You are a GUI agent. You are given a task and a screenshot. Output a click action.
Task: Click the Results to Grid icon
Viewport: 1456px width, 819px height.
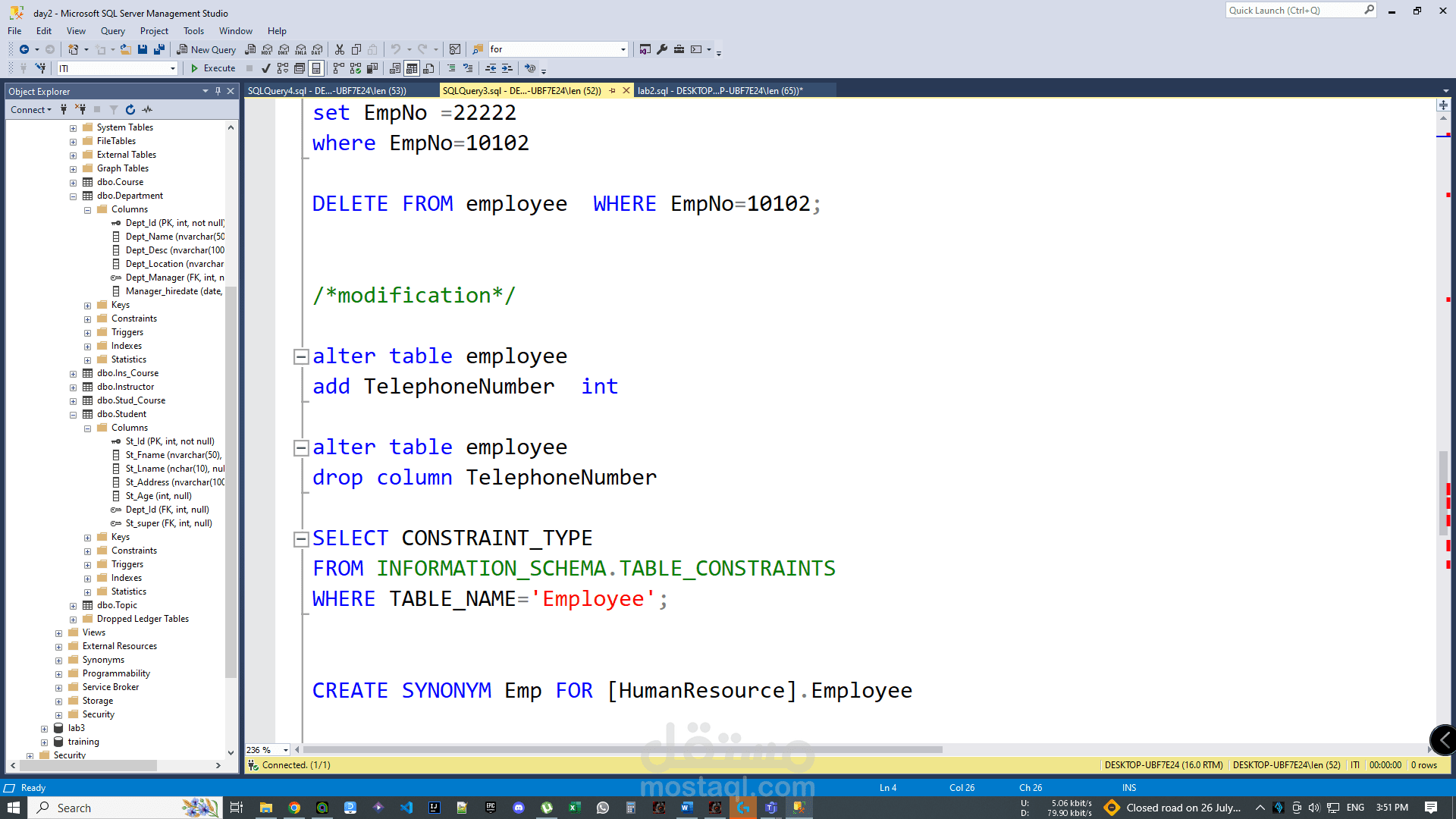(x=412, y=68)
